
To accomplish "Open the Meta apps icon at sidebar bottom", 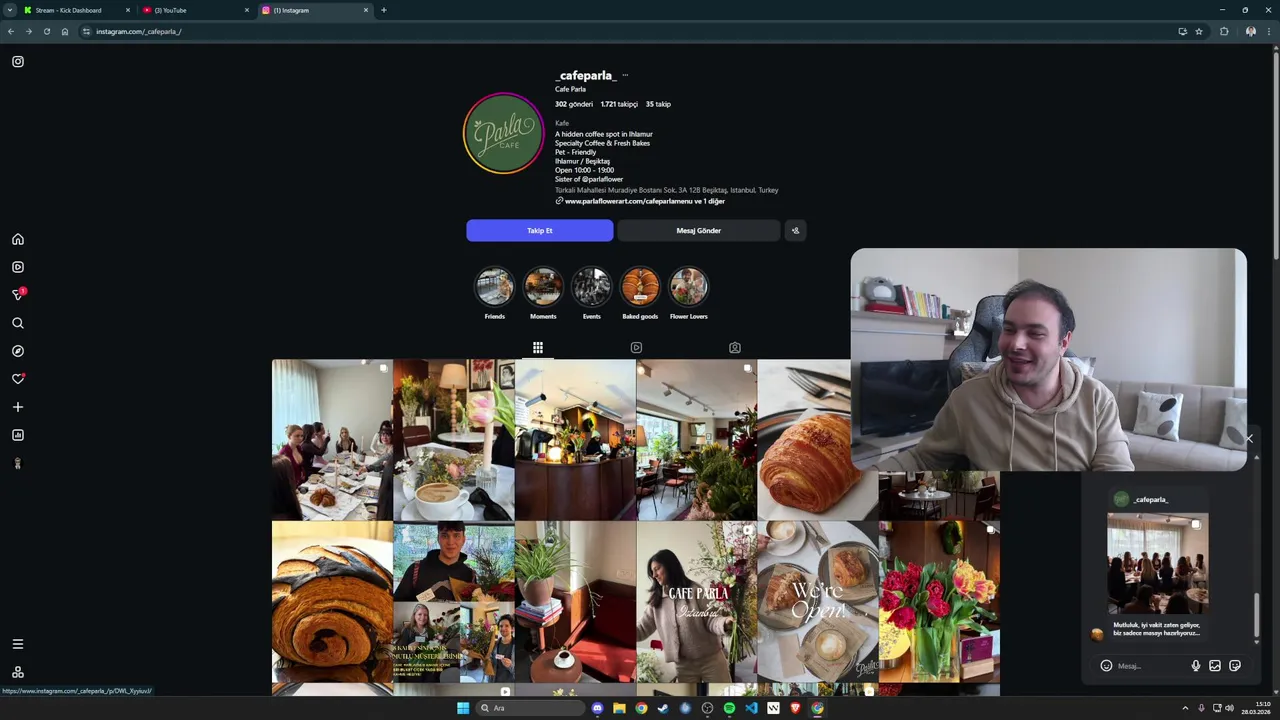I will 18,672.
